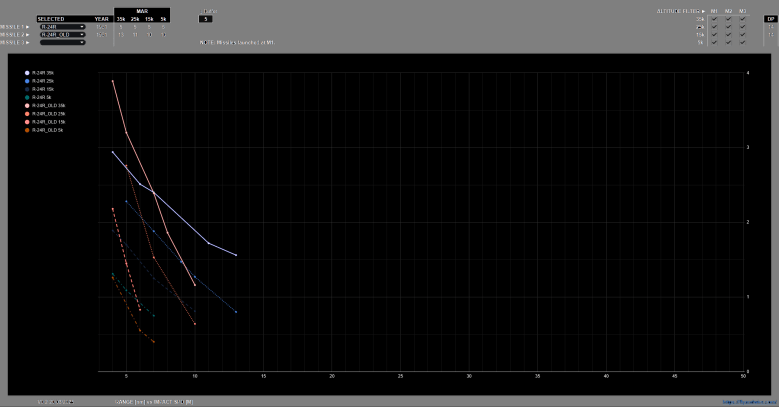Click the R-24R_OLD 5k legend dot

click(x=28, y=130)
